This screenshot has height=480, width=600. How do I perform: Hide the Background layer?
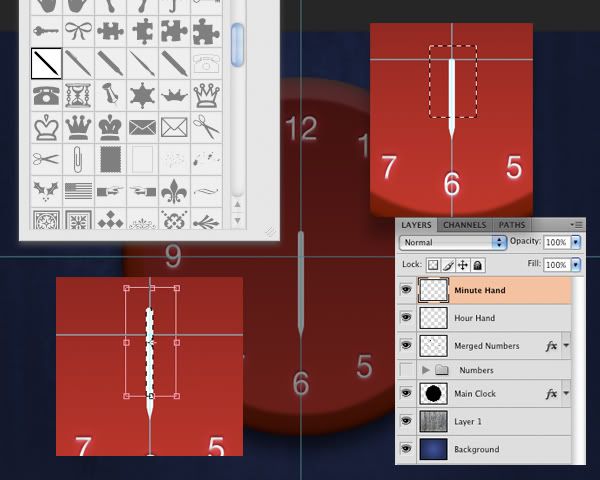click(406, 449)
